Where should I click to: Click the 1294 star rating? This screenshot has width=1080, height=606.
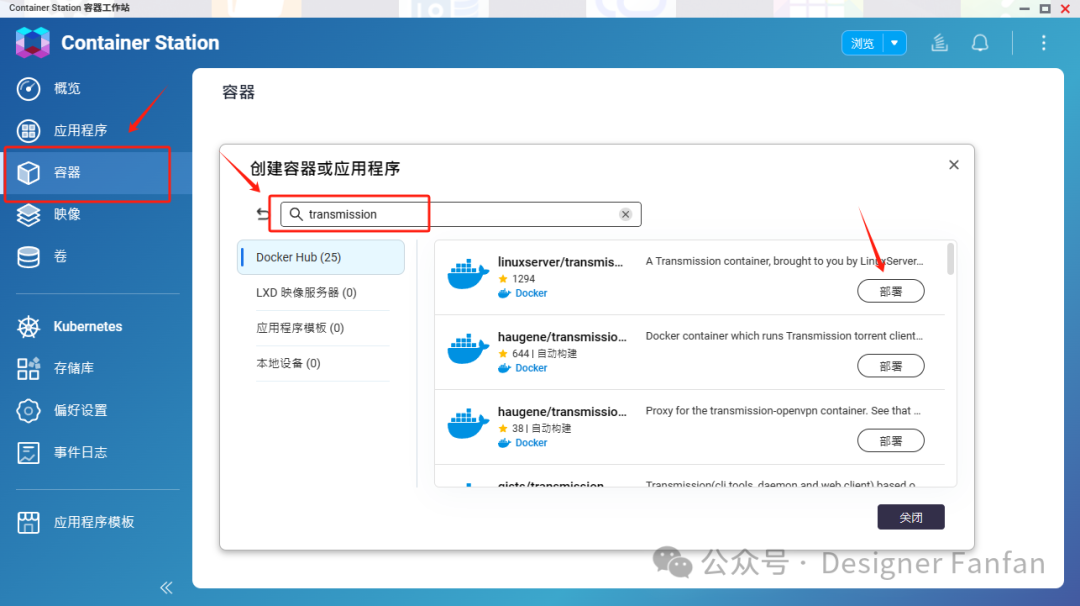tap(517, 279)
